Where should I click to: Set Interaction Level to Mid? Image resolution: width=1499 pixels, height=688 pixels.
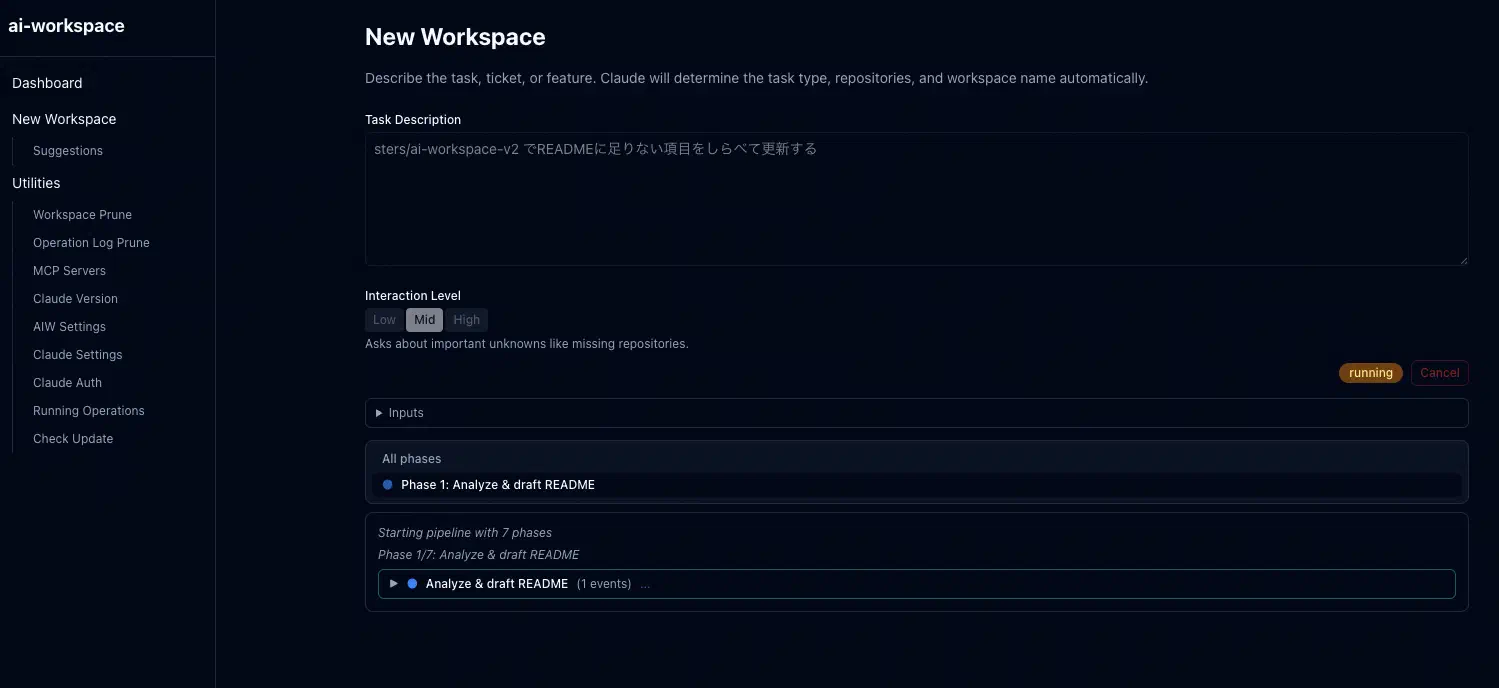tap(424, 320)
